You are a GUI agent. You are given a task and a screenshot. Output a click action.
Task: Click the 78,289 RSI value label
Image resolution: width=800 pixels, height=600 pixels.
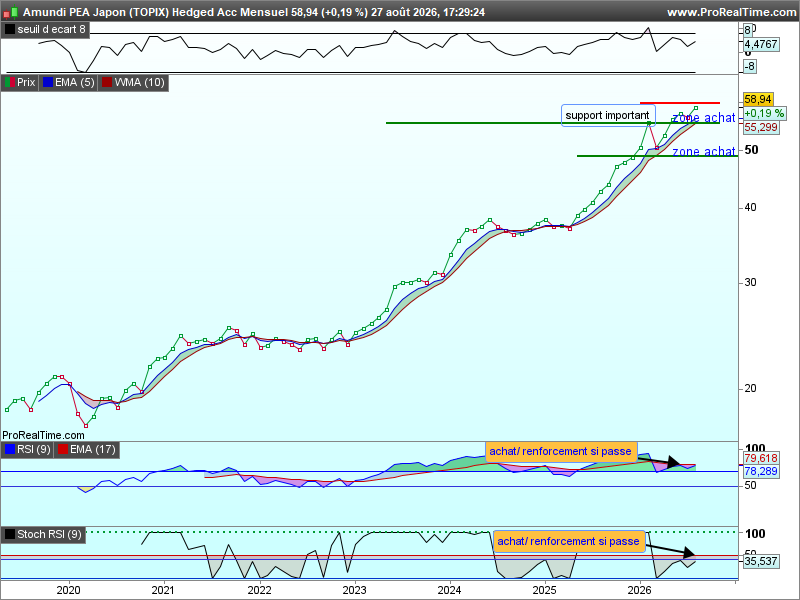point(761,471)
